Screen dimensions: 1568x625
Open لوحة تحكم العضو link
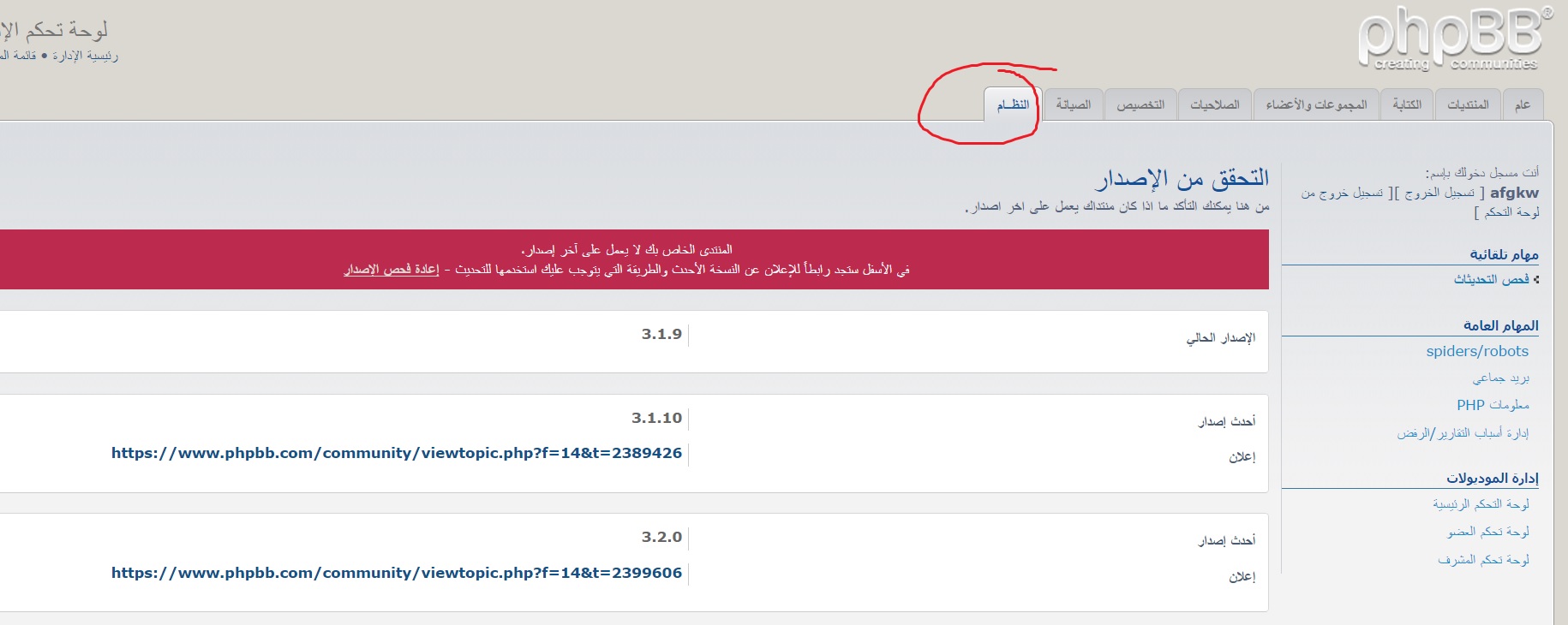pyautogui.click(x=1488, y=532)
